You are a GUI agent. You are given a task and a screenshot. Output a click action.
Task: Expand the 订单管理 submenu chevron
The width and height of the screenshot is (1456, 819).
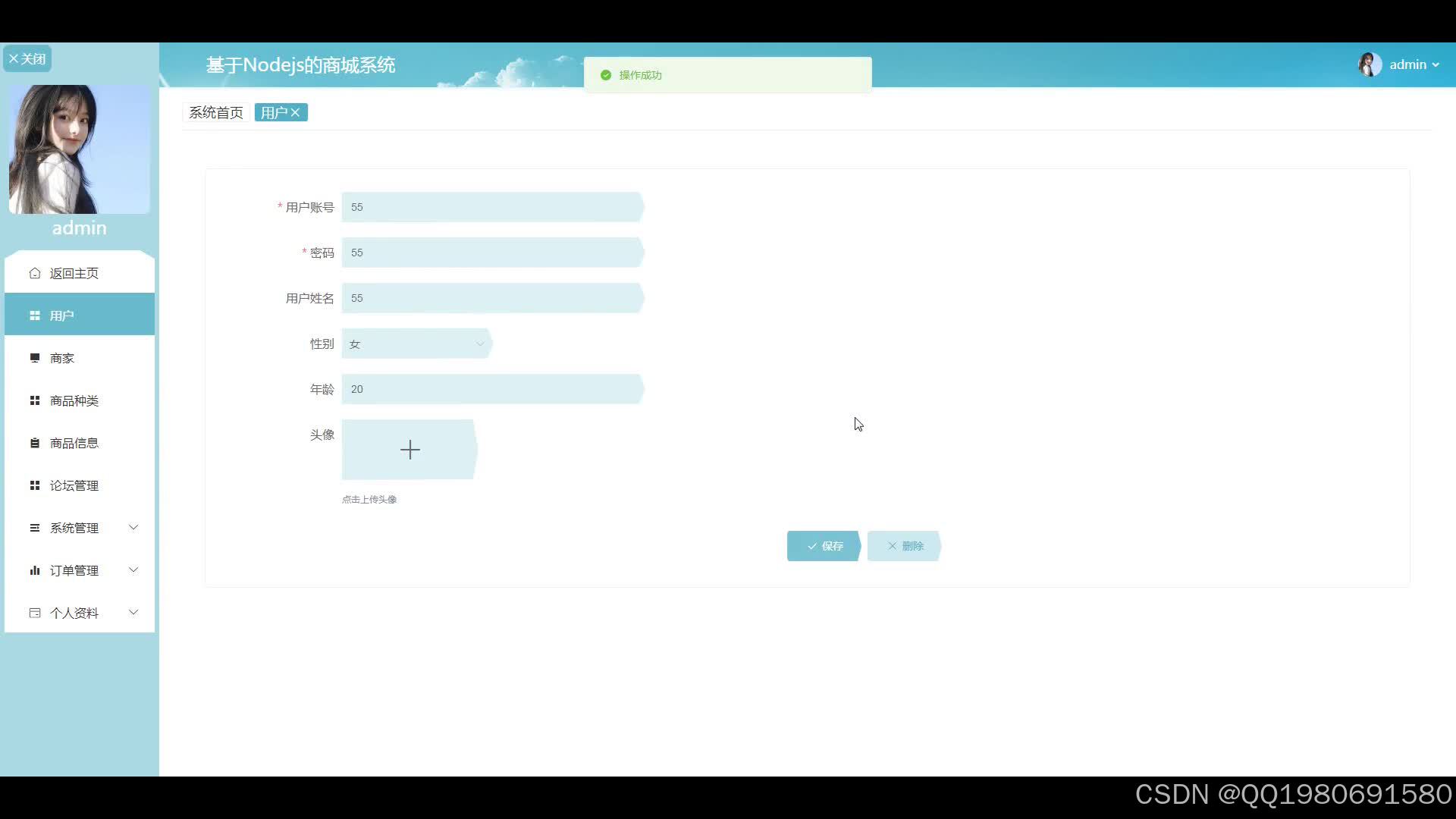[133, 570]
